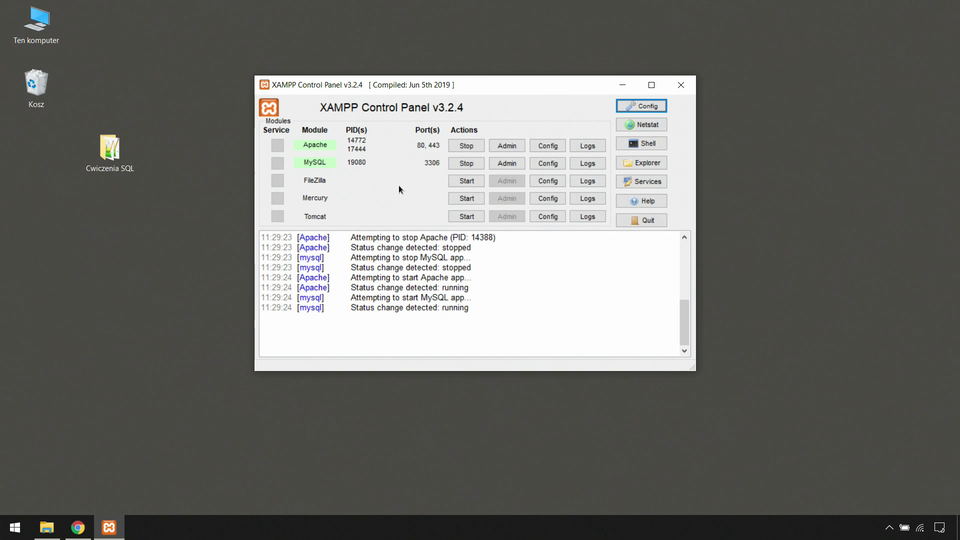Toggle the Apache service checkbox

point(277,146)
